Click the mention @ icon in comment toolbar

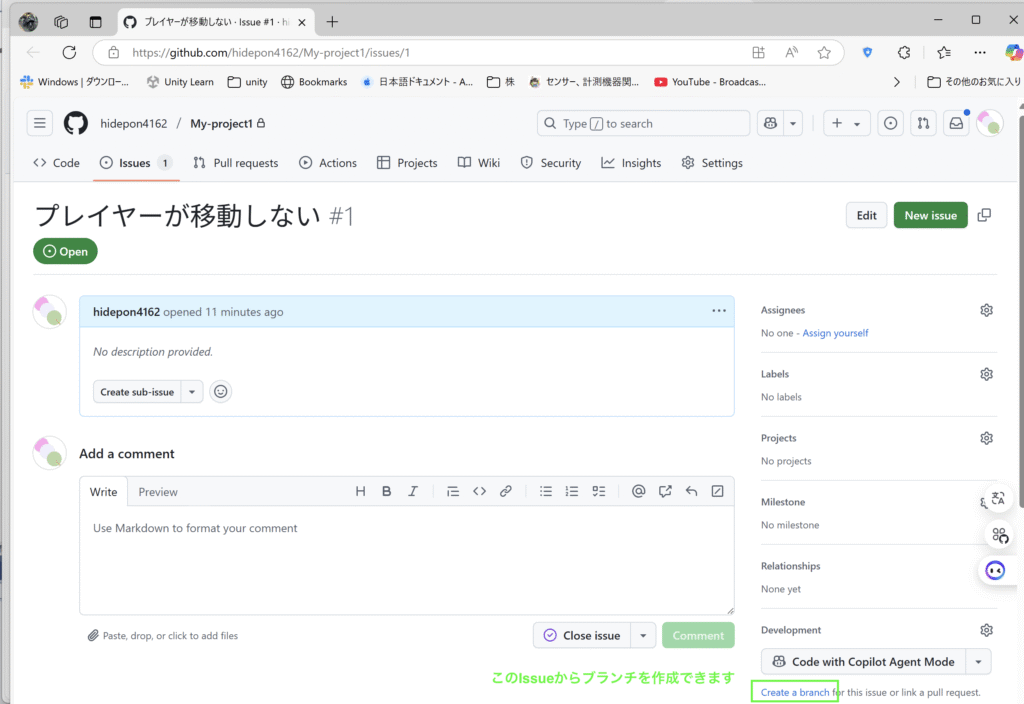pos(638,491)
